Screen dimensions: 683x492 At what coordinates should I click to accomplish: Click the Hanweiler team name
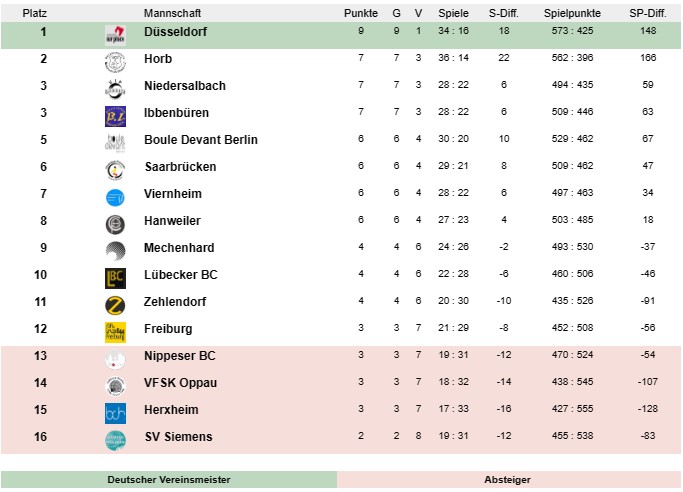[x=172, y=221]
